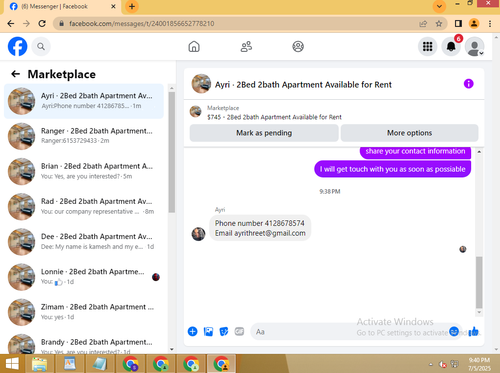The image size is (500, 373).
Task: Choose a sticker icon in composer
Action: point(224,331)
